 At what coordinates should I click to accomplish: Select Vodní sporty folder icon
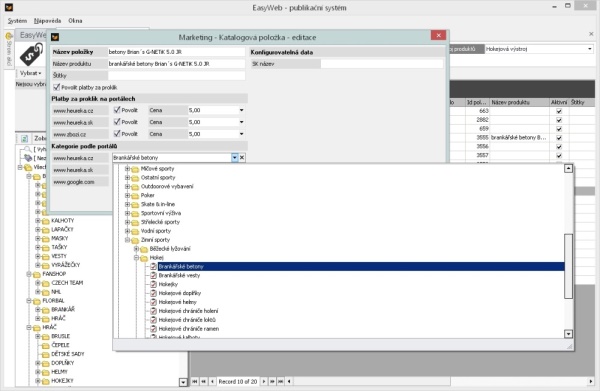tap(135, 231)
